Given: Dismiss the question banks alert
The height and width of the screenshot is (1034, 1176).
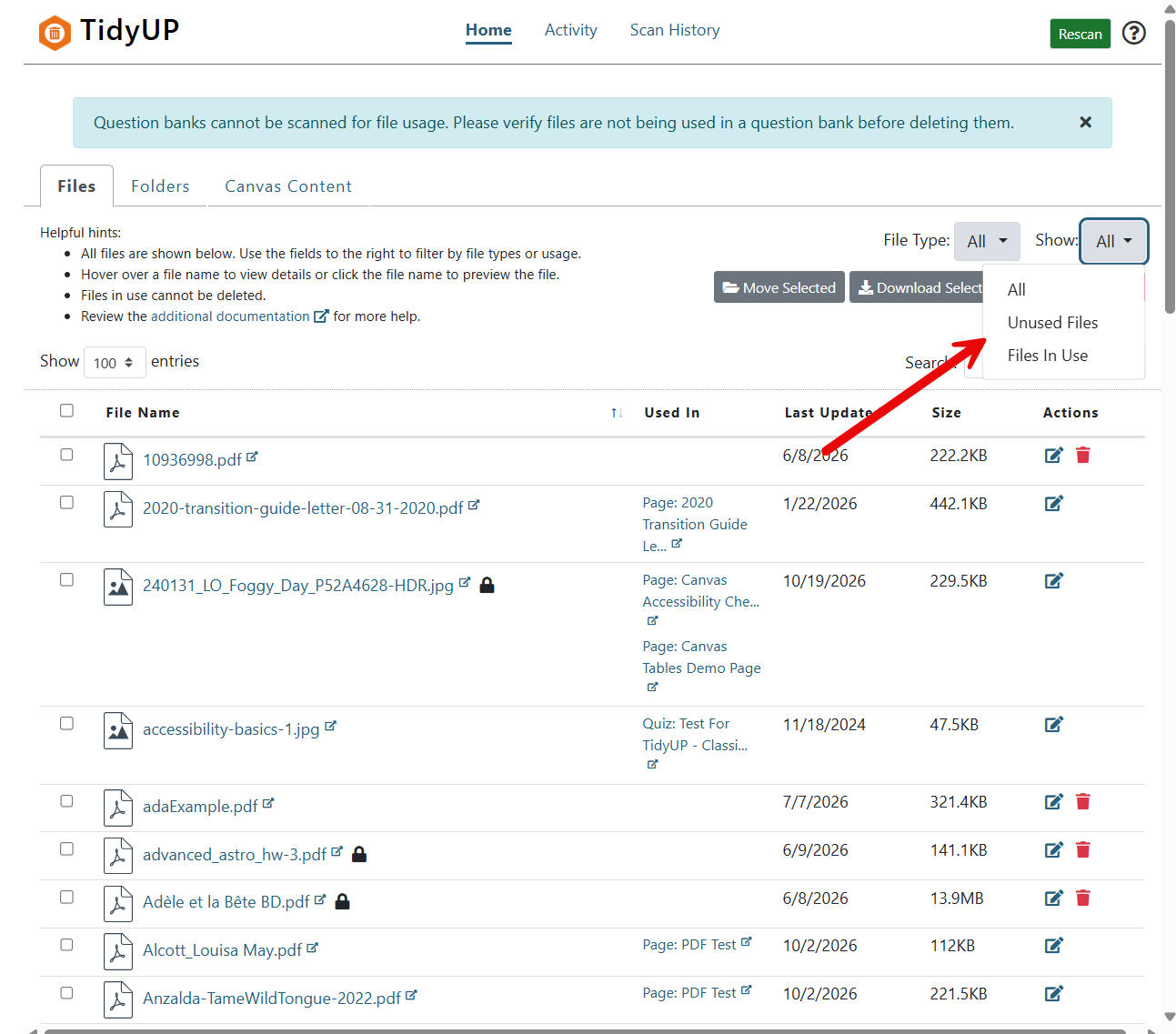Looking at the screenshot, I should click(1085, 122).
